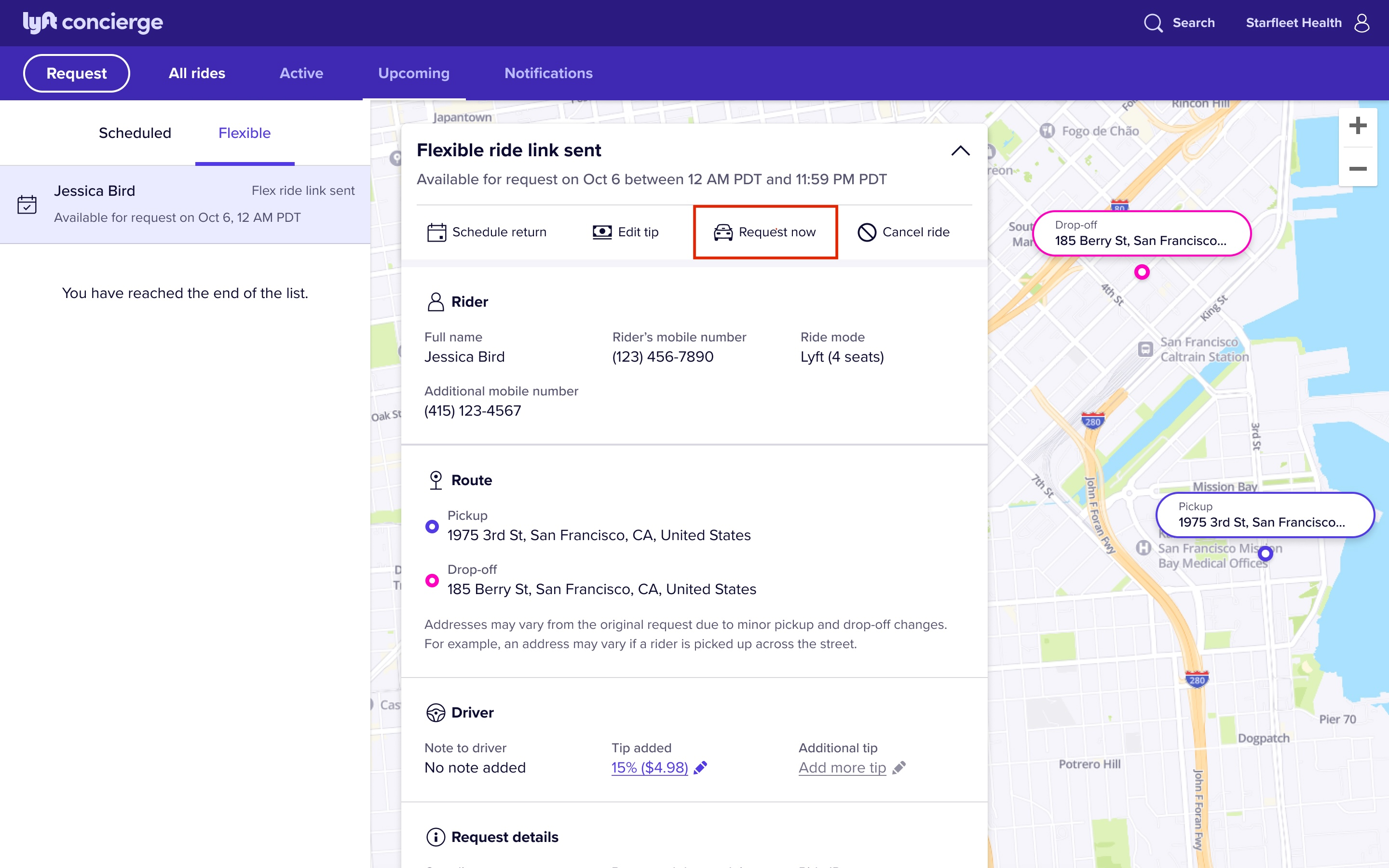
Task: Click the Cancel ride prohibition icon
Action: coord(867,232)
